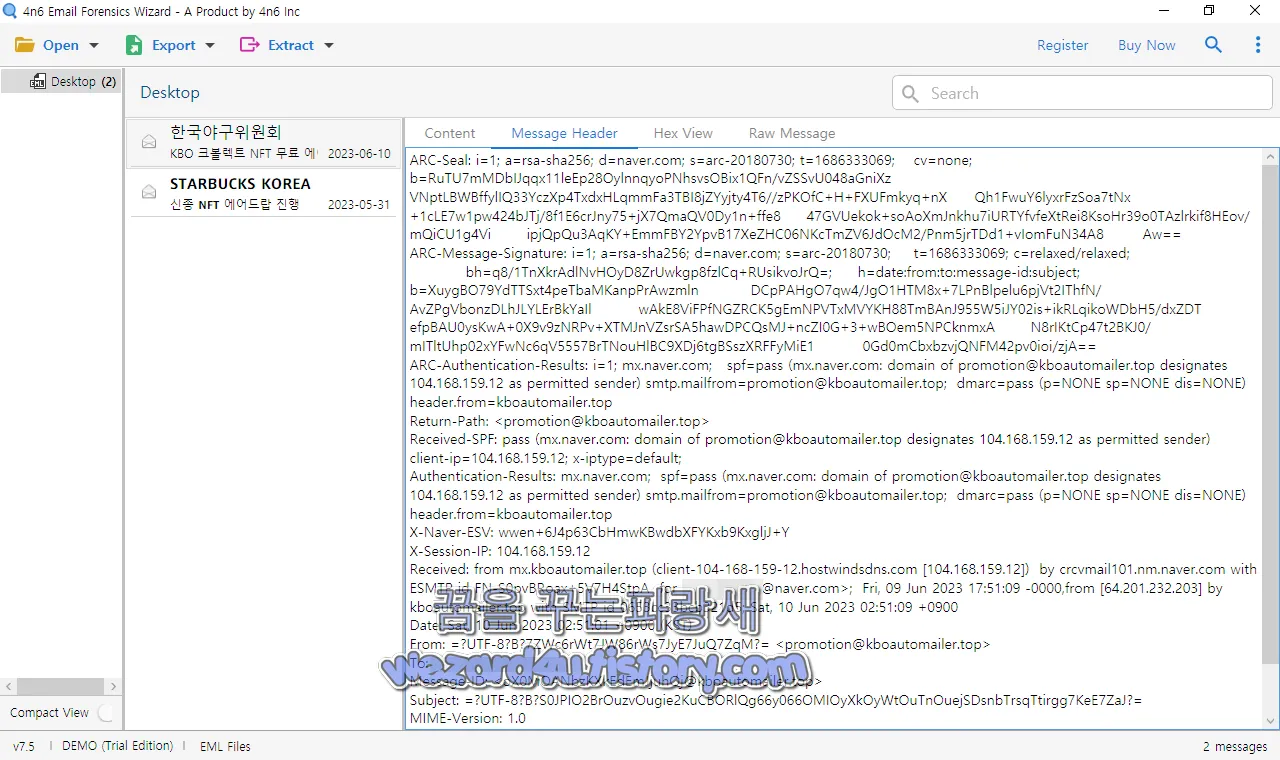Select the Desktop (2) tree item
The image size is (1280, 760).
coord(60,81)
